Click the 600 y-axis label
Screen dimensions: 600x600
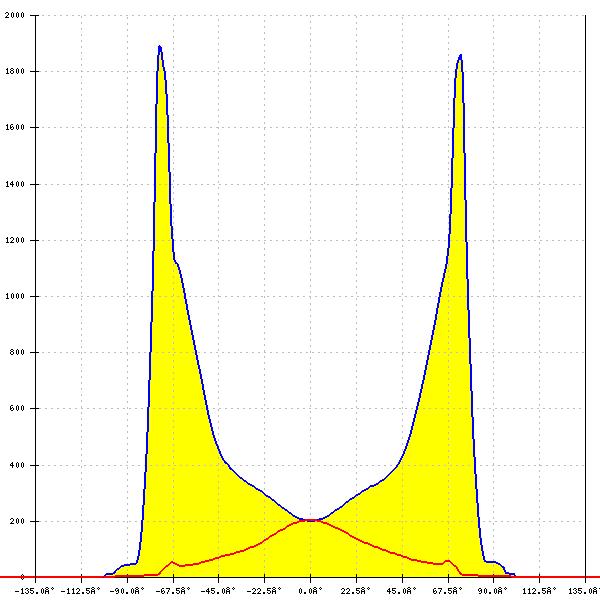click(x=17, y=408)
